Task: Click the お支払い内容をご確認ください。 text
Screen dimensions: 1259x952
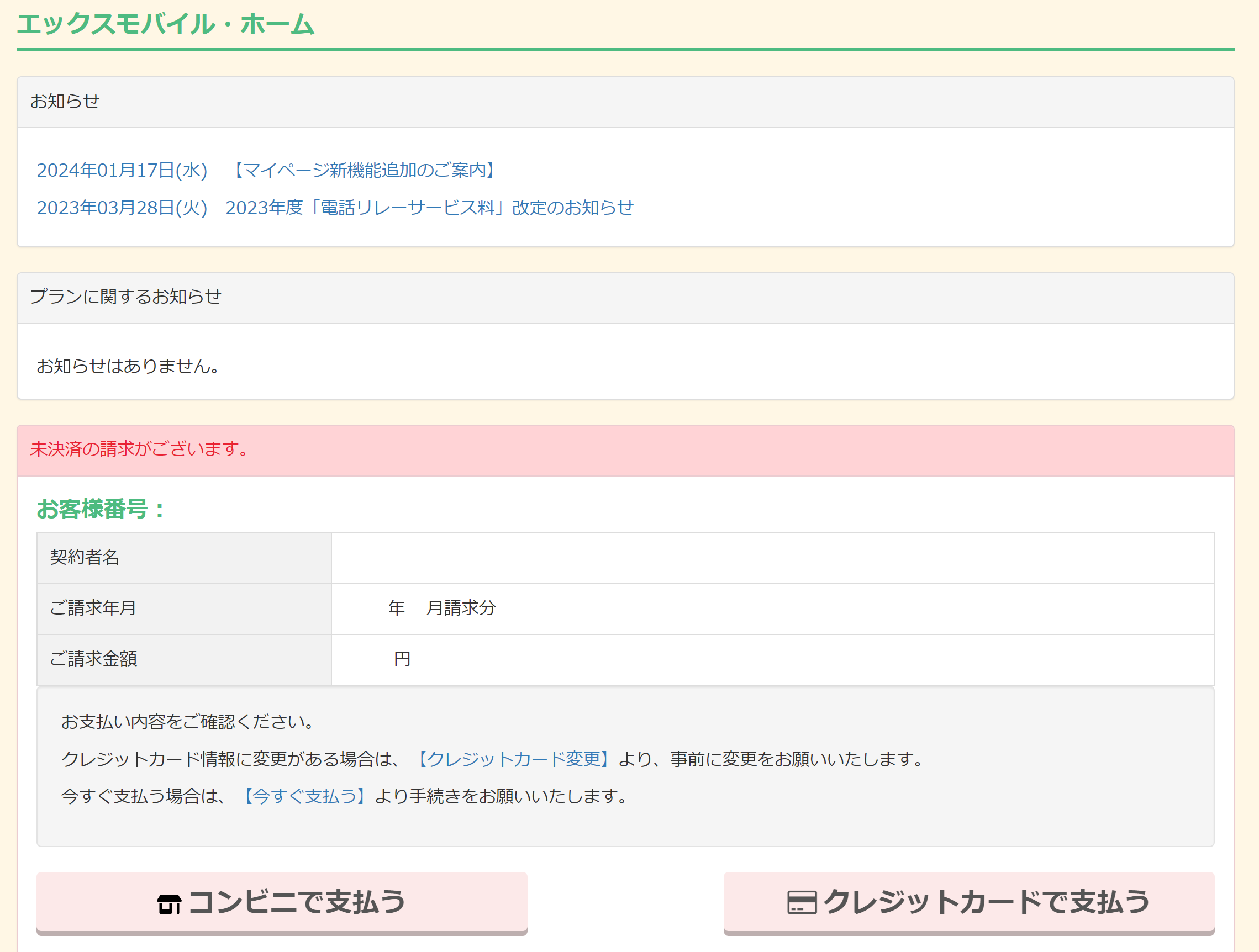Action: pyautogui.click(x=188, y=722)
